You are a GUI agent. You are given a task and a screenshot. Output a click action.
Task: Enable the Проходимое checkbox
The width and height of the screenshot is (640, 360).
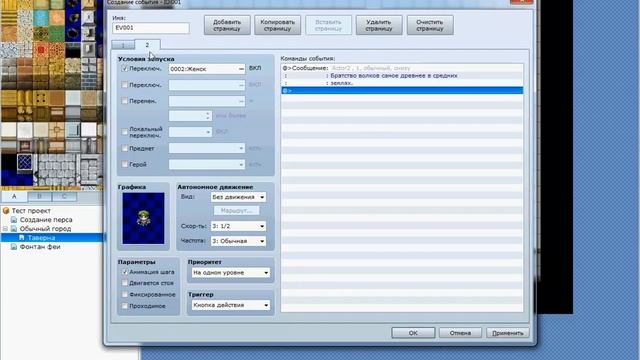coord(124,306)
